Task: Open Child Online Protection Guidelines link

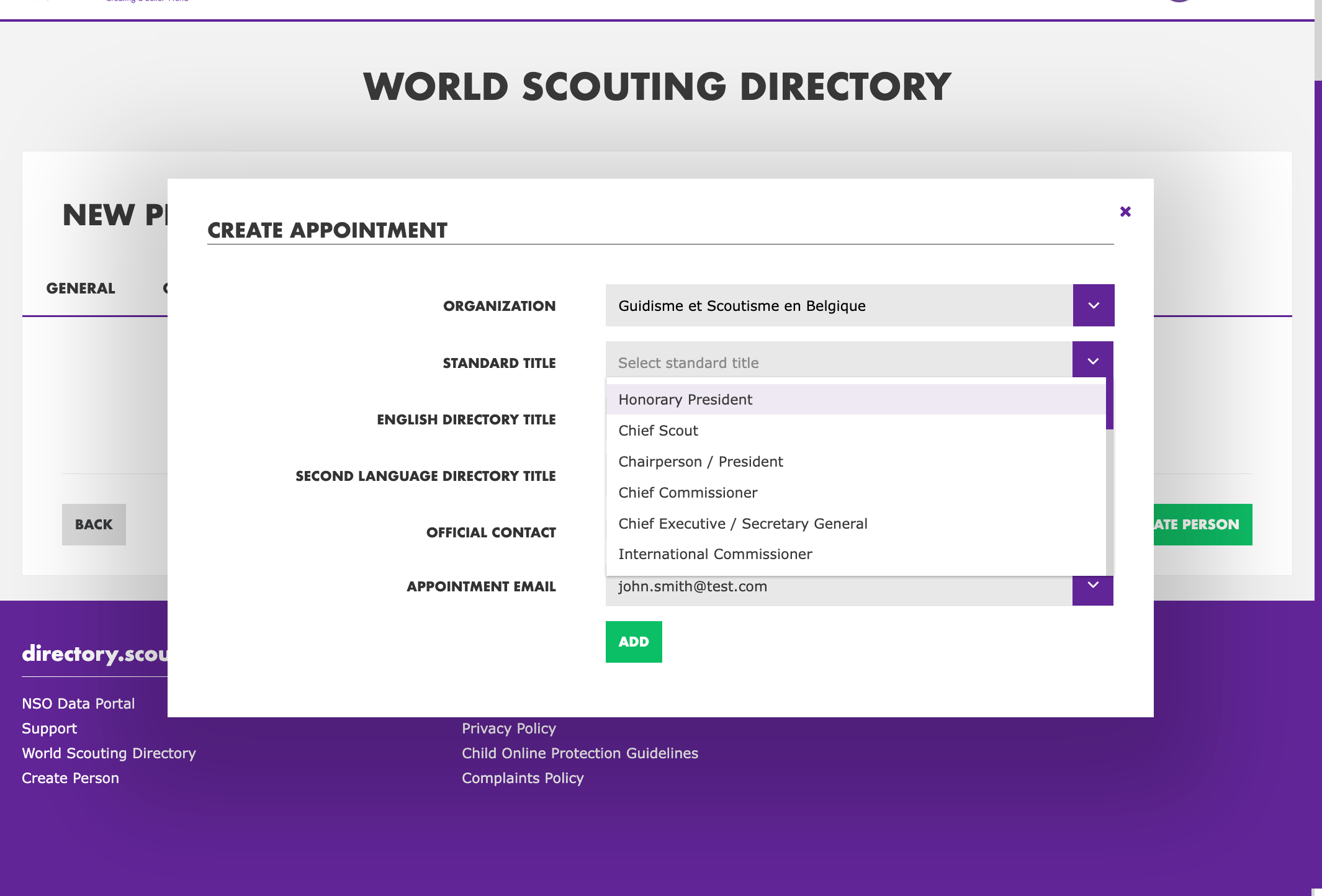Action: (x=580, y=753)
